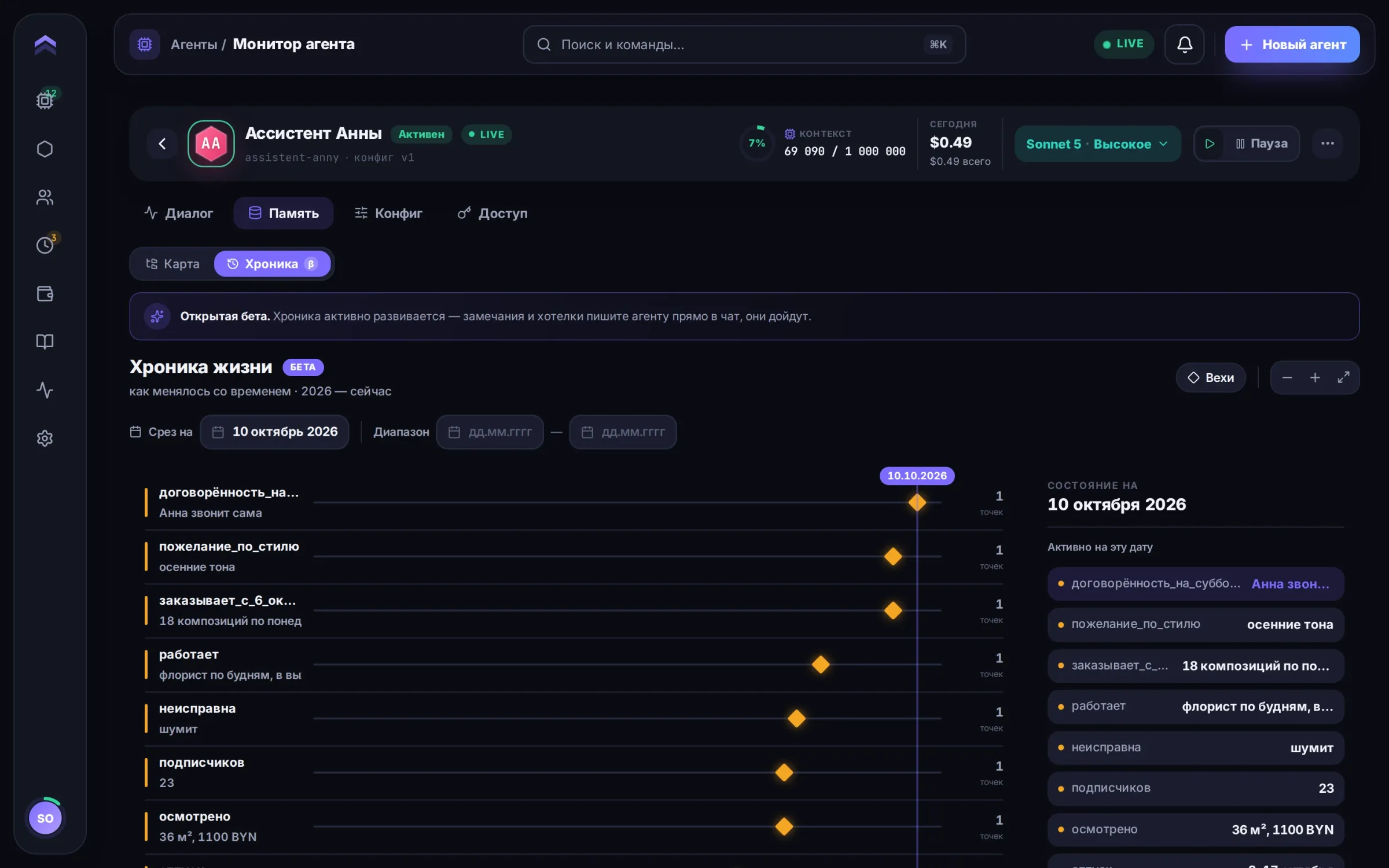Go back with the left chevron button
1389x868 pixels.
(162, 144)
